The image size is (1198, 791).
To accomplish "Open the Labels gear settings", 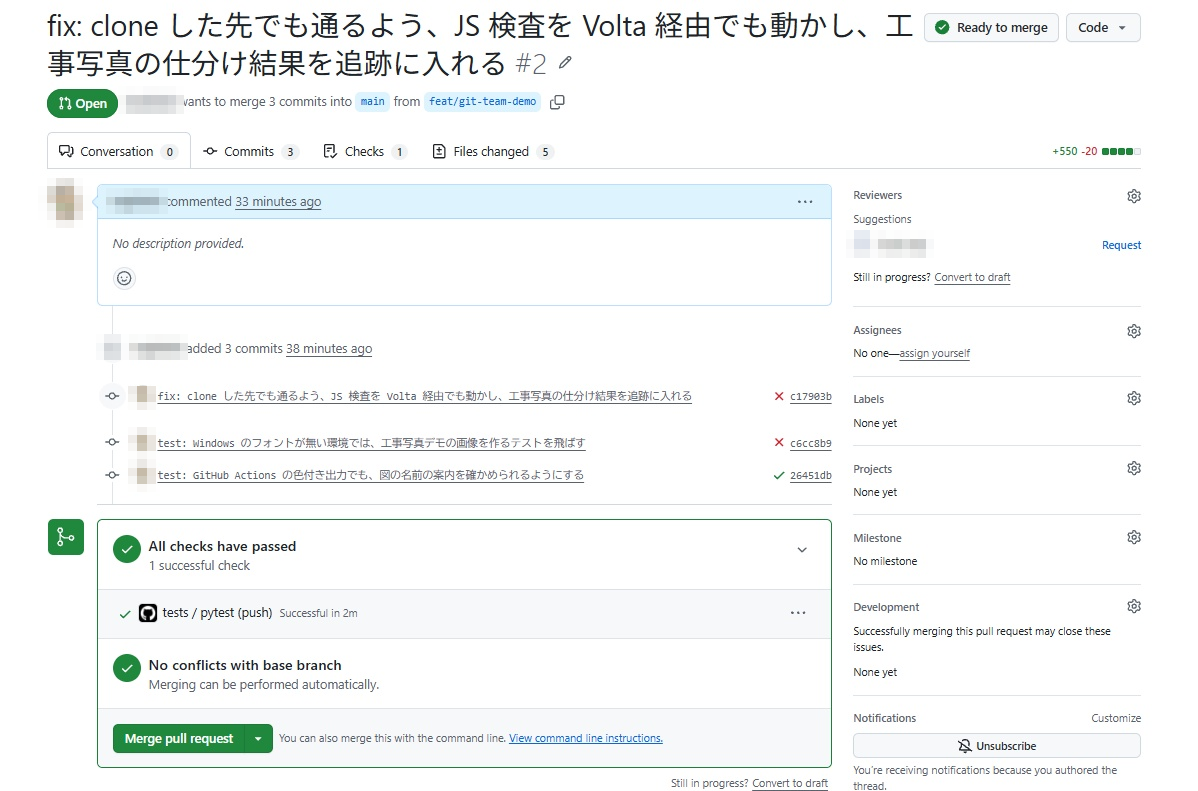I will click(x=1134, y=398).
